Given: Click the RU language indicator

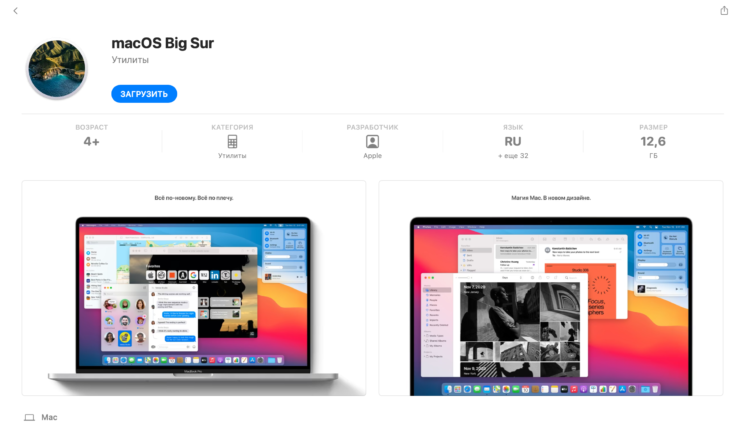Looking at the screenshot, I should 513,142.
